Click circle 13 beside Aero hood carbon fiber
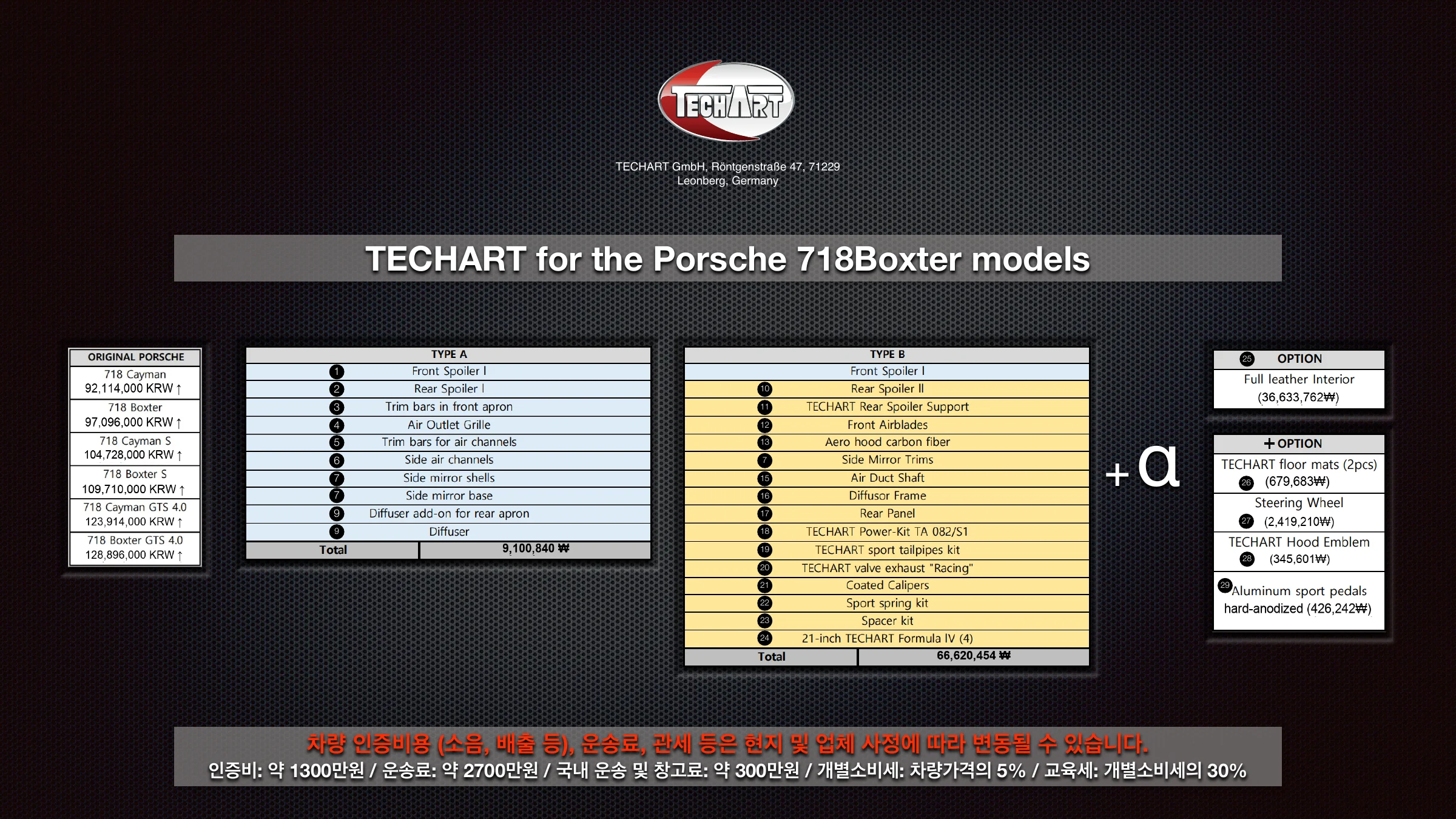Viewport: 1456px width, 819px height. click(x=765, y=442)
